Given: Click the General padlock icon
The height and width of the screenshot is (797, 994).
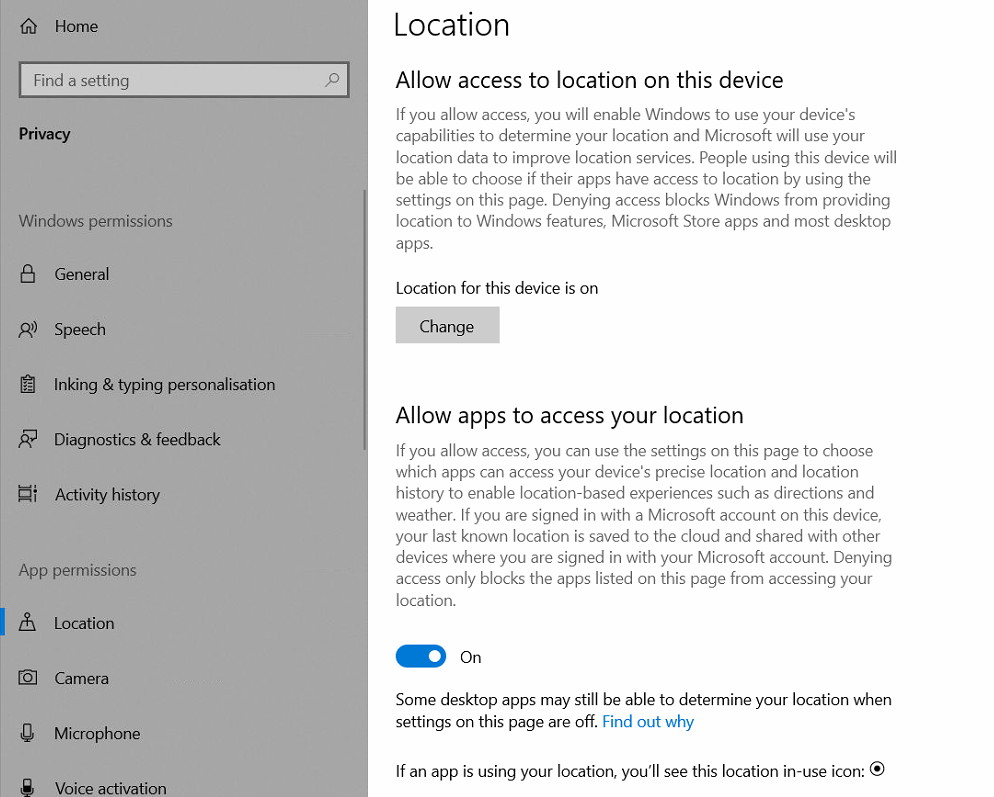Looking at the screenshot, I should coord(27,274).
